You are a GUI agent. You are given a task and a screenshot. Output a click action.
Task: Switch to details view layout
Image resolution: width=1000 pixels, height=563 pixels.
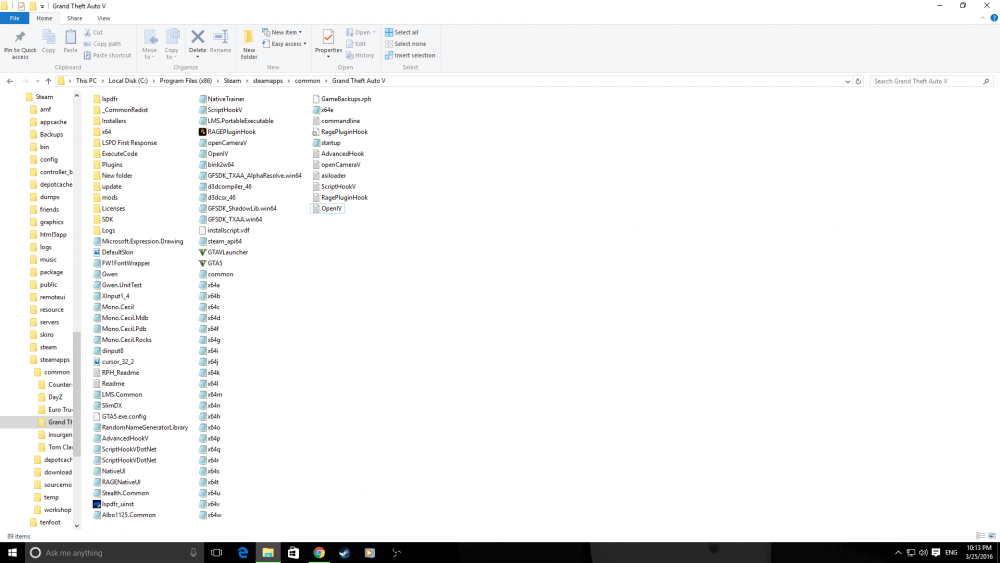(x=980, y=536)
